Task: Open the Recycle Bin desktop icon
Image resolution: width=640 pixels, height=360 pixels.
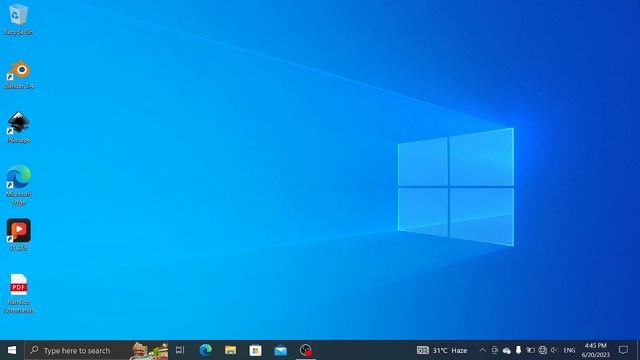Action: click(18, 19)
